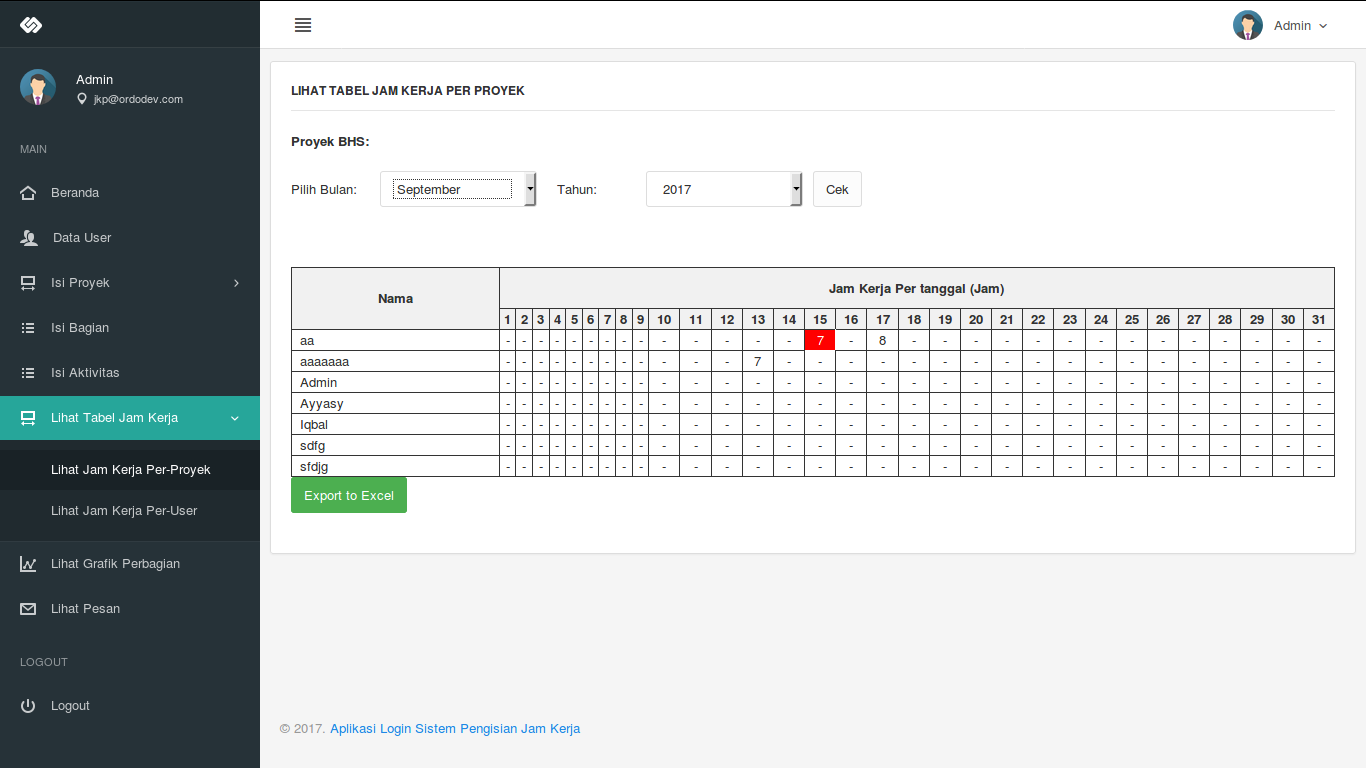This screenshot has width=1366, height=768.
Task: Click the Nama column header
Action: tap(395, 298)
